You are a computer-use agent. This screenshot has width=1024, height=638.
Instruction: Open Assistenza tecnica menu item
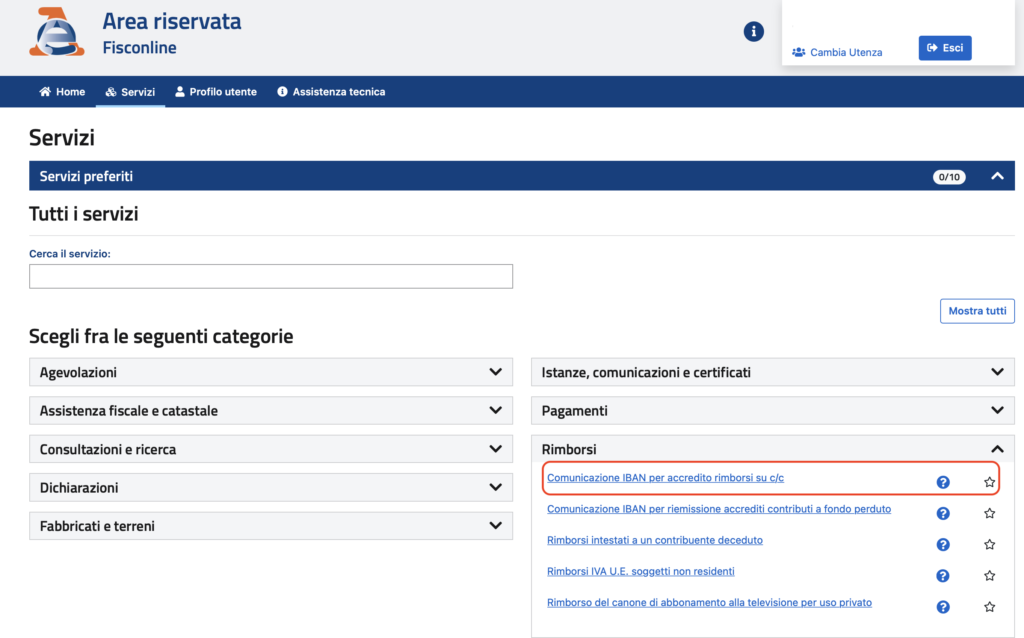click(331, 92)
